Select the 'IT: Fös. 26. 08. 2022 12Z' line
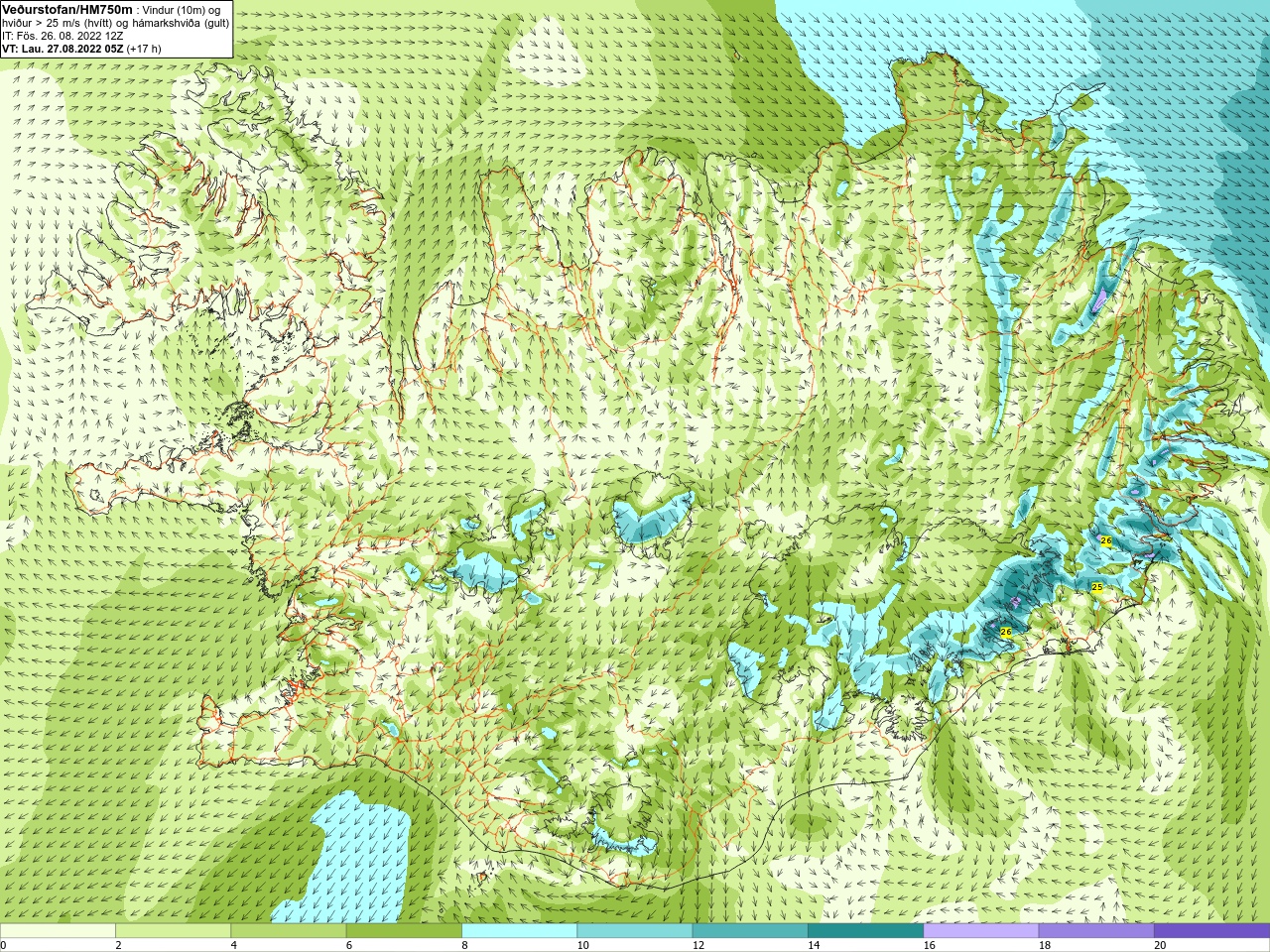This screenshot has height=952, width=1270. point(63,35)
